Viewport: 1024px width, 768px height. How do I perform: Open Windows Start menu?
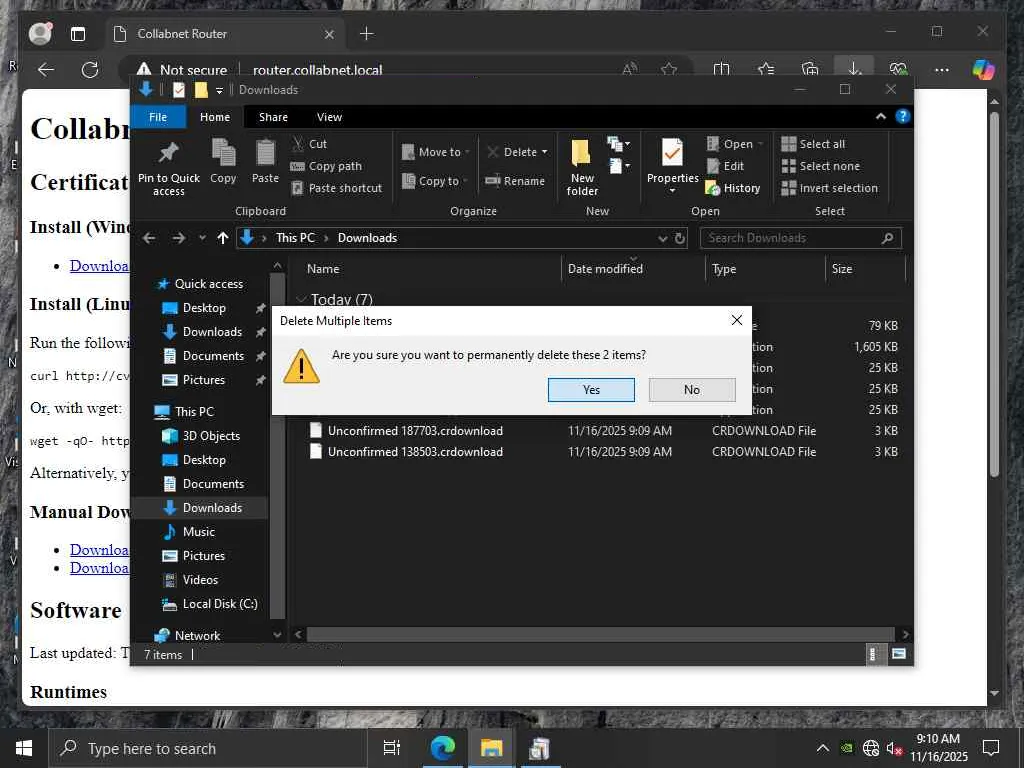24,748
